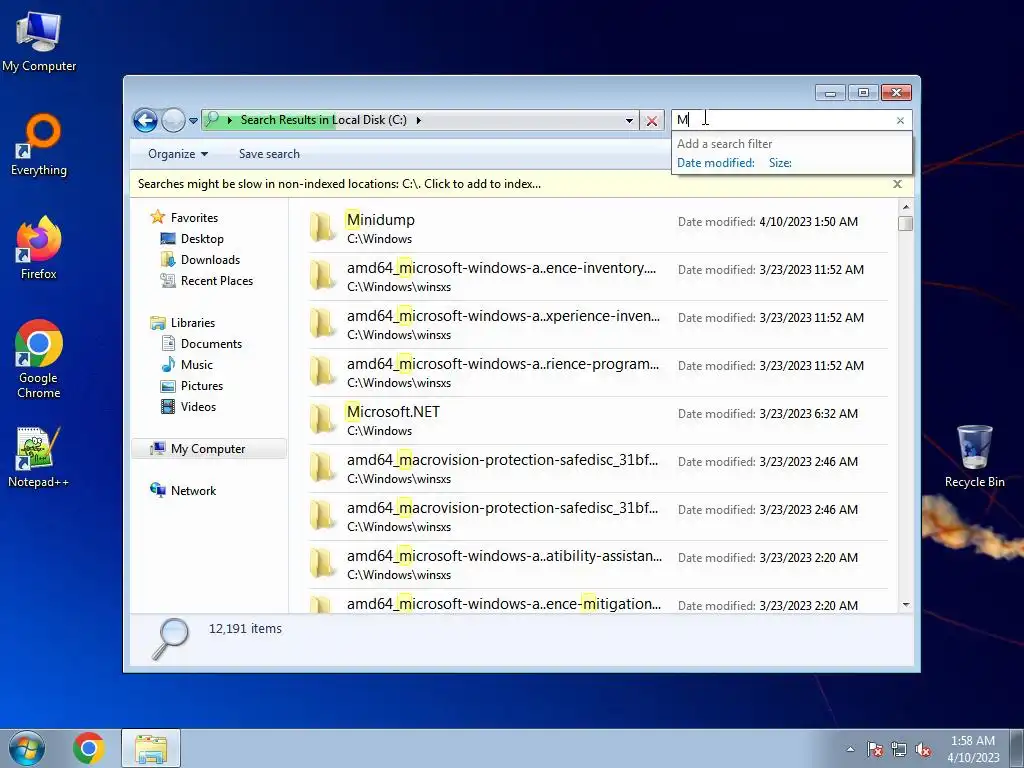The image size is (1024, 768).
Task: Click inside the search input field
Action: pyautogui.click(x=784, y=120)
